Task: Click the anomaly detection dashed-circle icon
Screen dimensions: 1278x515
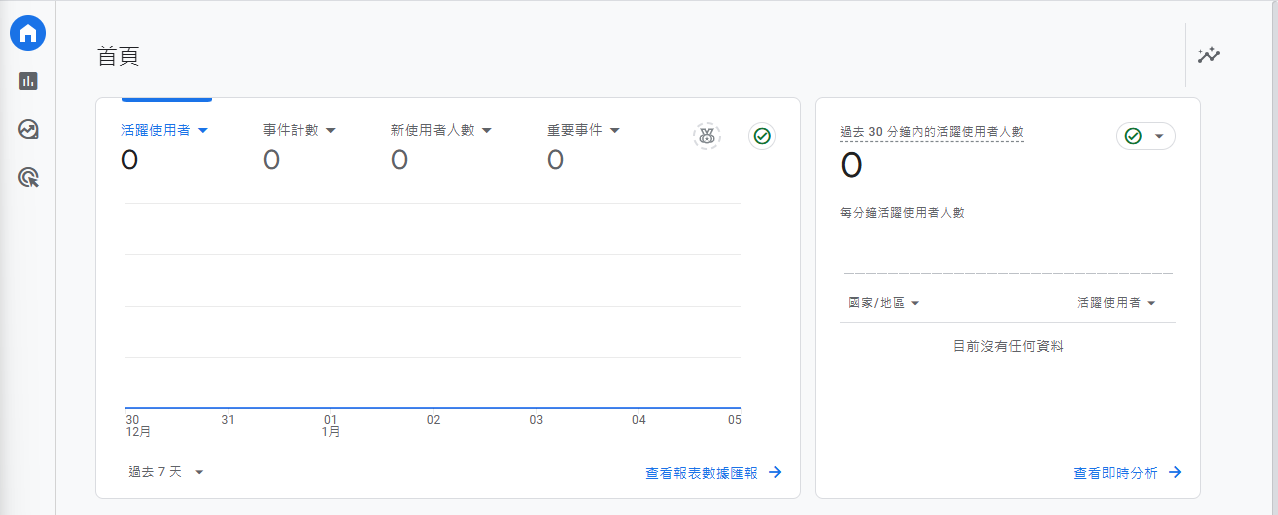Action: point(707,136)
